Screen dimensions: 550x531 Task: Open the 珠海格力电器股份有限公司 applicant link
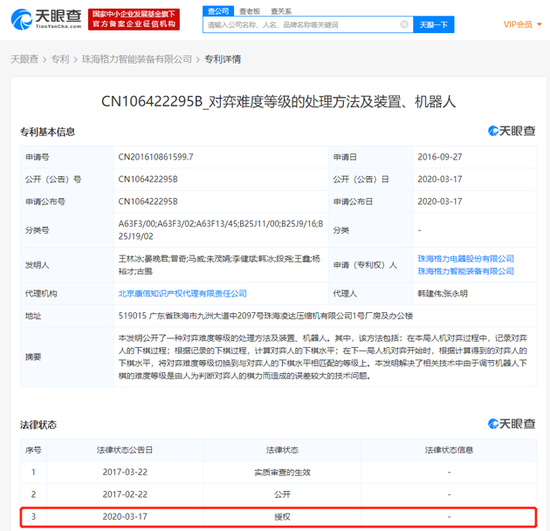tap(466, 258)
